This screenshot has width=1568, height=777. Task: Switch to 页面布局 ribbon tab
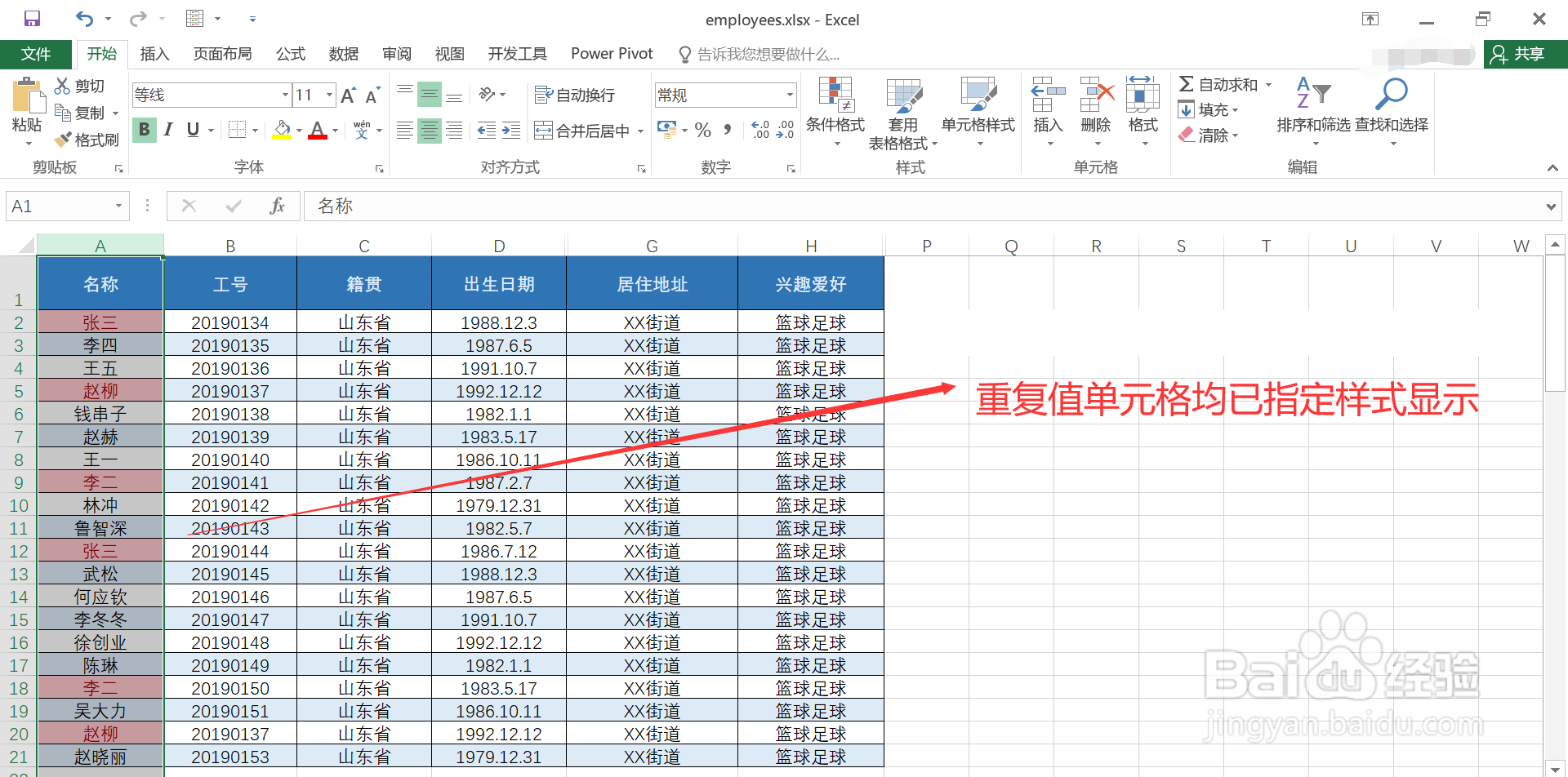click(222, 54)
